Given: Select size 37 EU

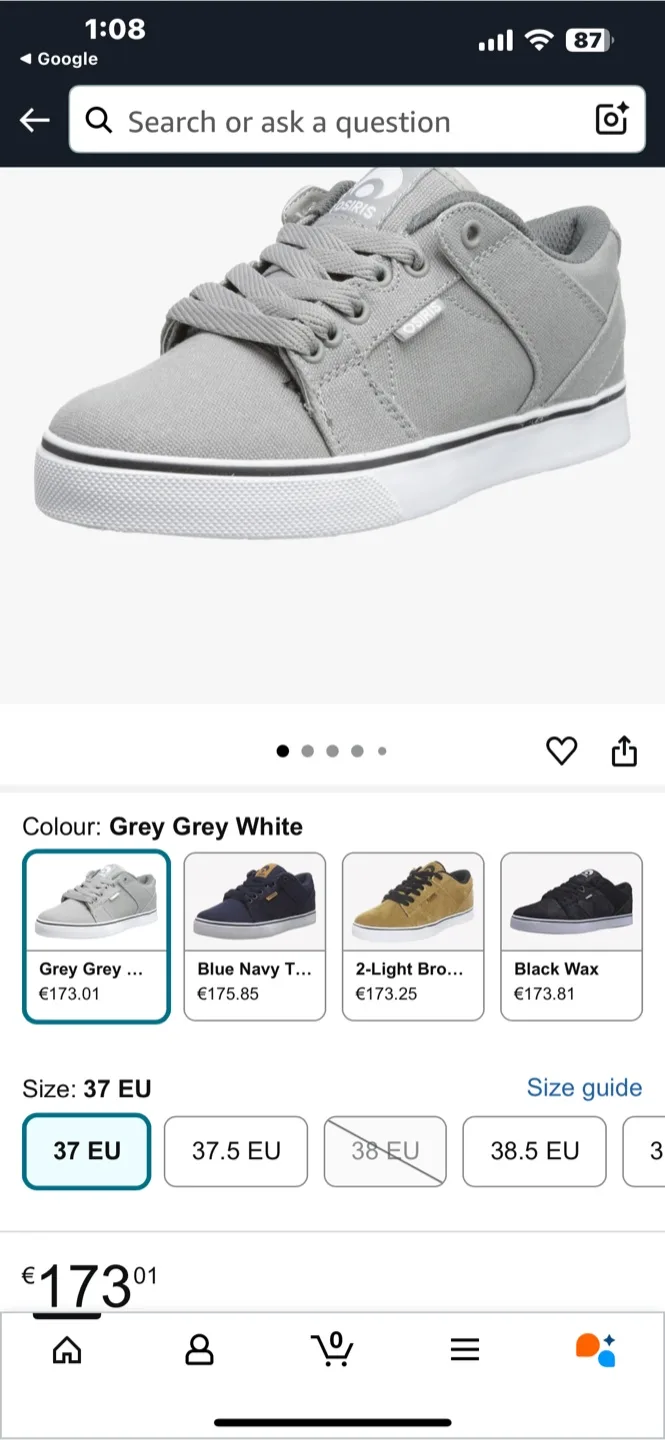Looking at the screenshot, I should (x=87, y=1151).
